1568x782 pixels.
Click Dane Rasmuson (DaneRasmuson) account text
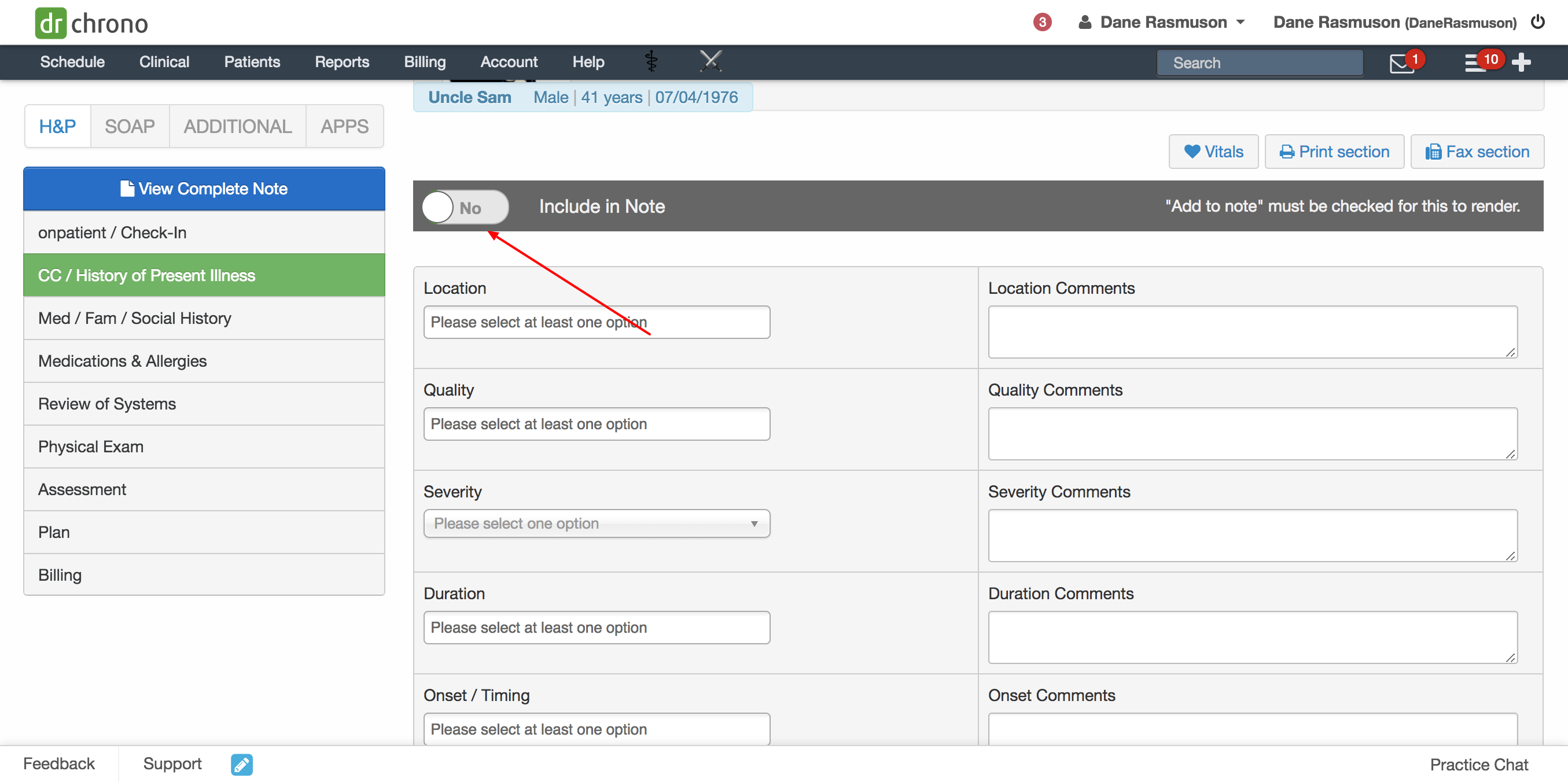coord(1394,23)
